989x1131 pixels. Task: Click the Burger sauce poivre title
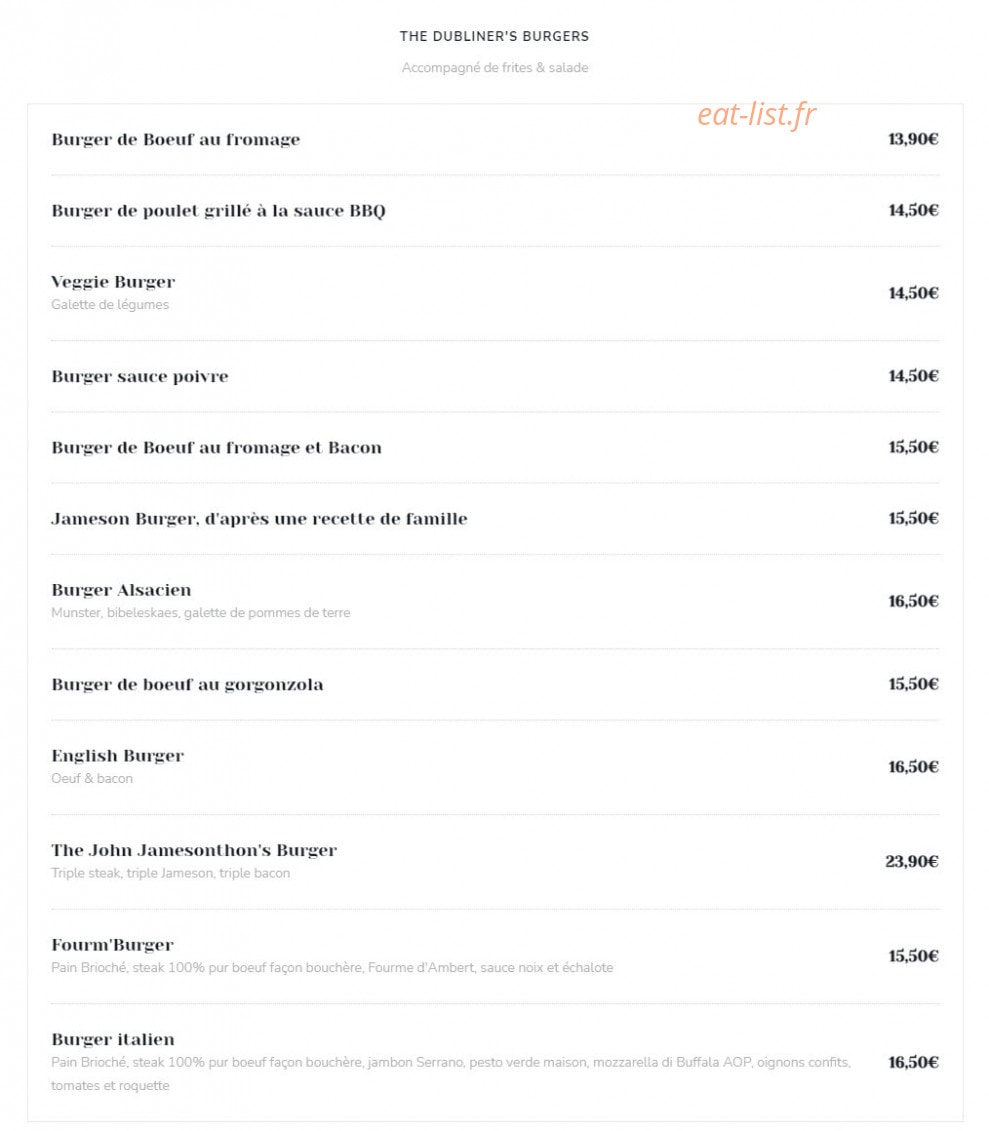click(140, 376)
